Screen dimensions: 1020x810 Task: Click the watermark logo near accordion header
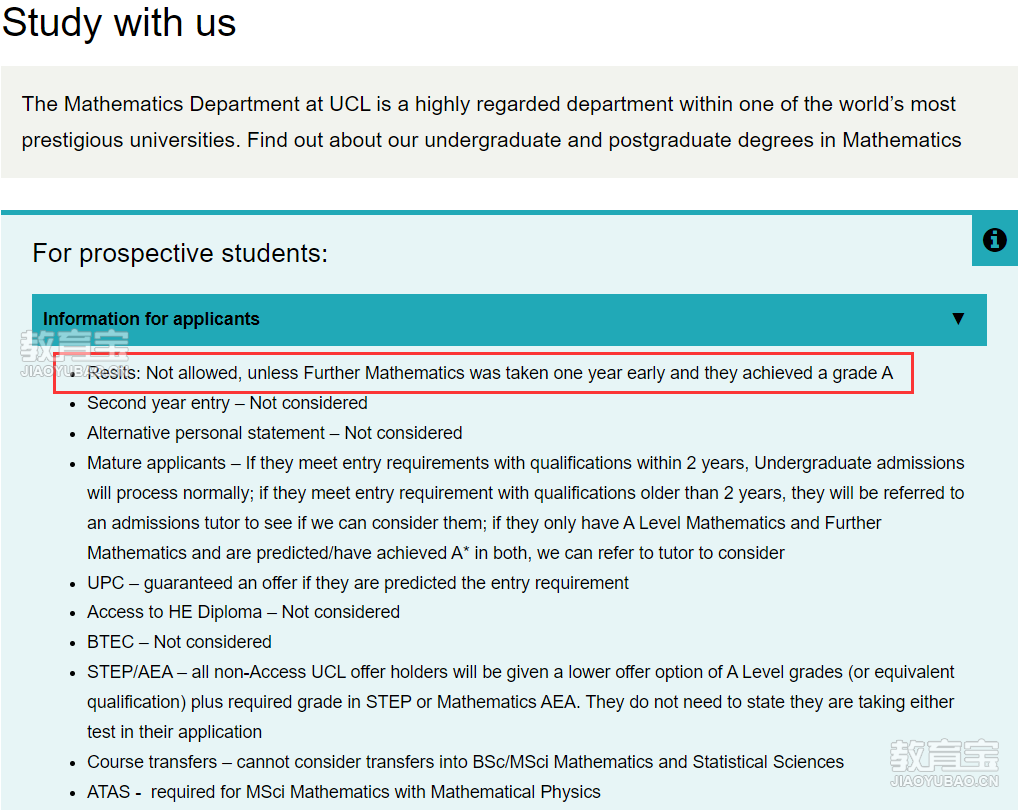[x=74, y=353]
